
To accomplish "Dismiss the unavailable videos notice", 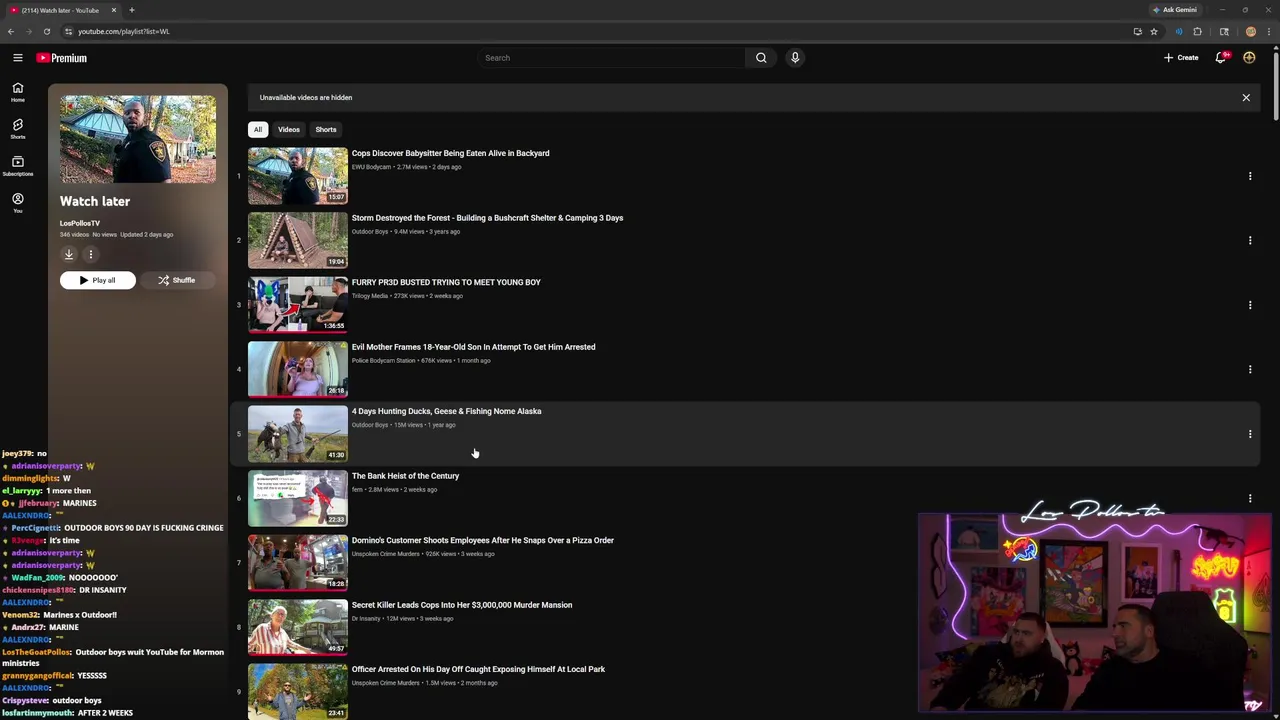I will point(1246,98).
